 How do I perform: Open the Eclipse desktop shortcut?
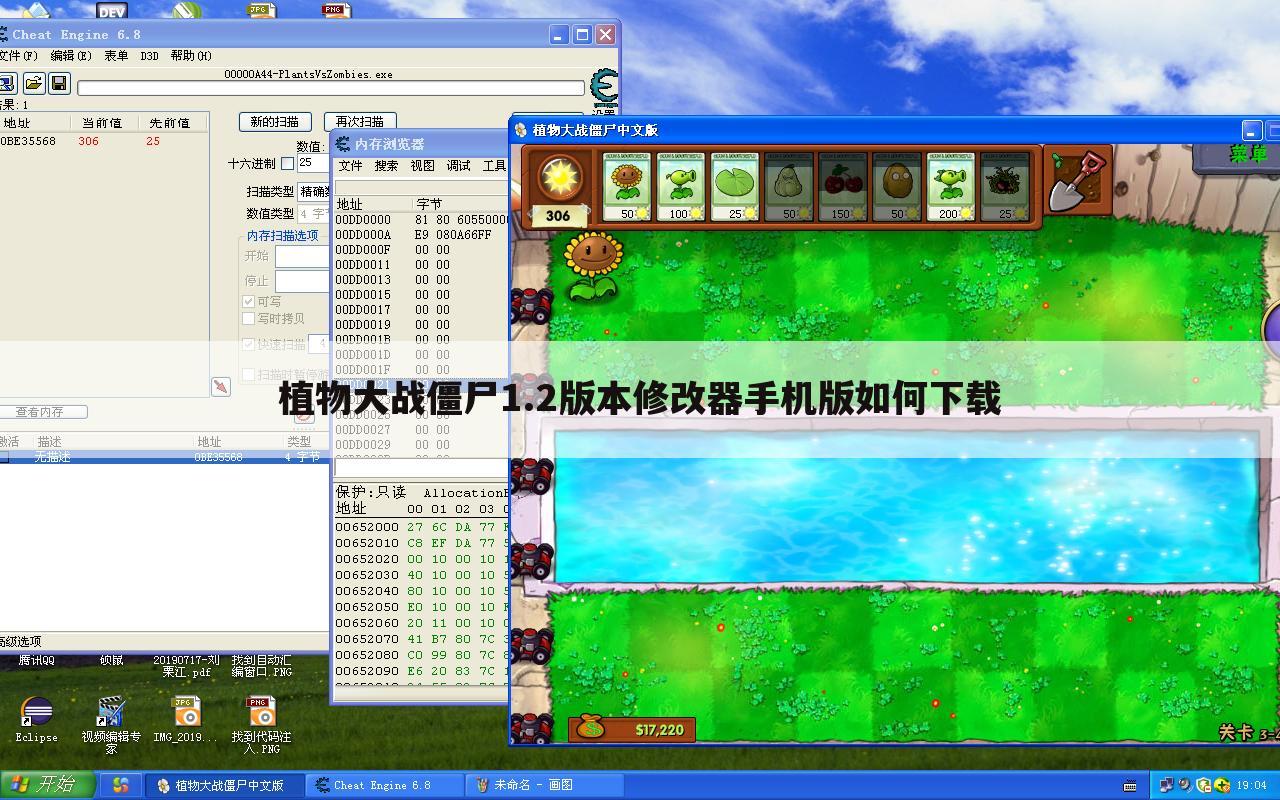click(x=36, y=720)
